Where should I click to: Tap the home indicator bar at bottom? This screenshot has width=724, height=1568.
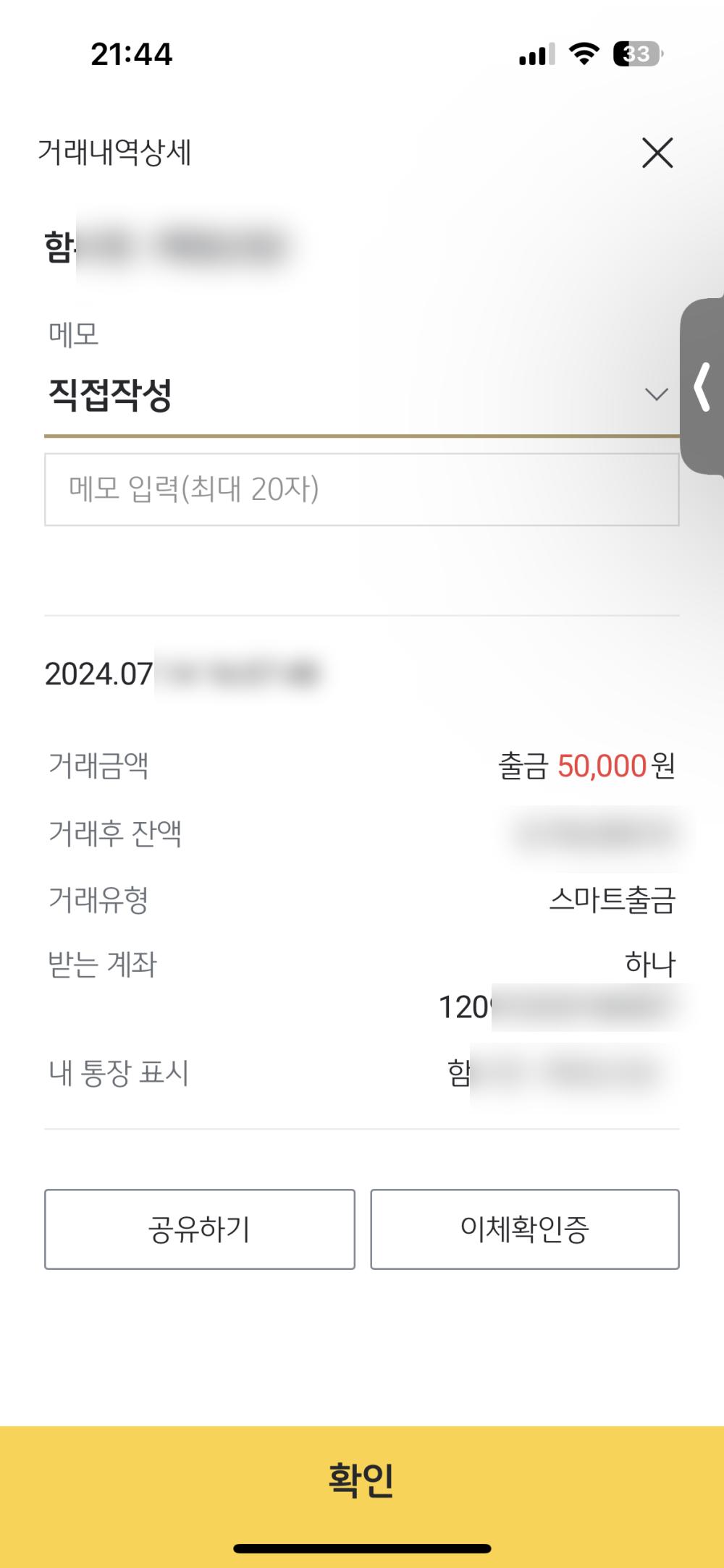[x=362, y=1548]
